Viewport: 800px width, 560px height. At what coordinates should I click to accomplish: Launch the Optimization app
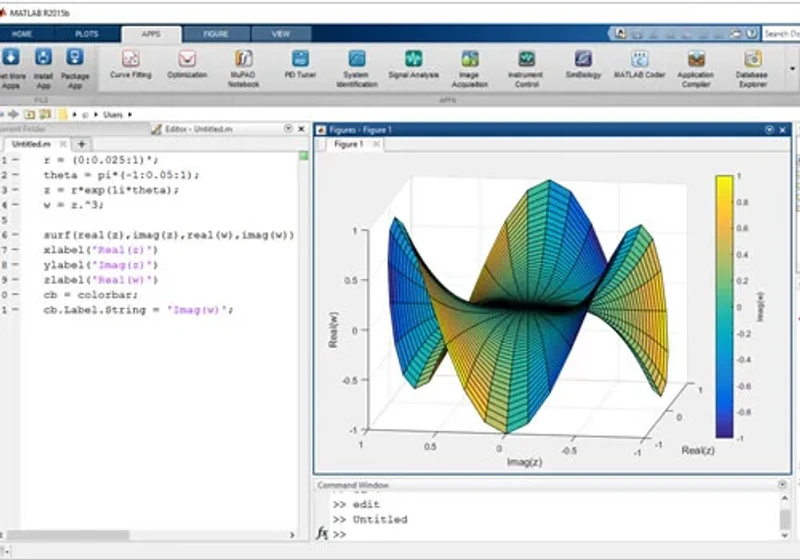pos(187,64)
